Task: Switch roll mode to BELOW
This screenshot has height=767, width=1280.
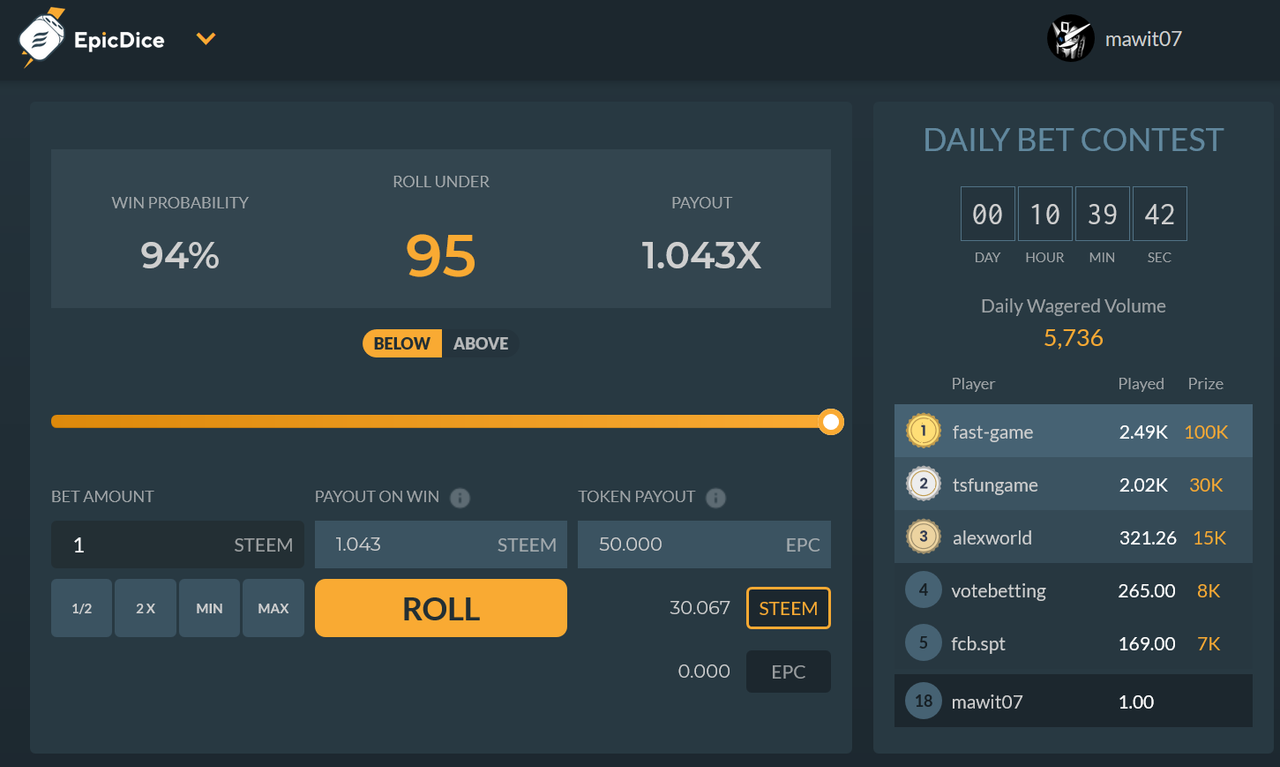Action: [402, 343]
